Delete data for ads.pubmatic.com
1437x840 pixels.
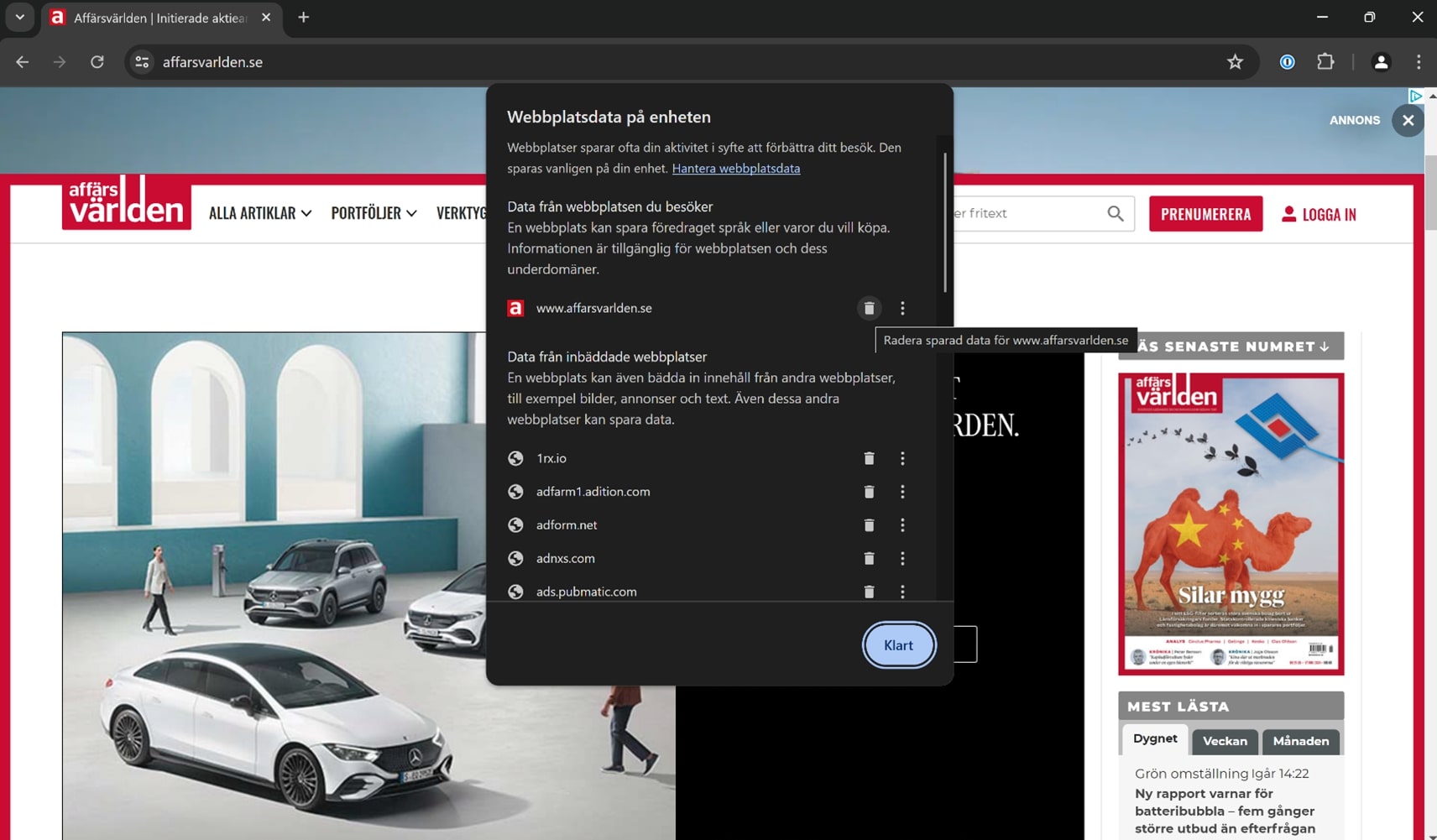pyautogui.click(x=869, y=592)
